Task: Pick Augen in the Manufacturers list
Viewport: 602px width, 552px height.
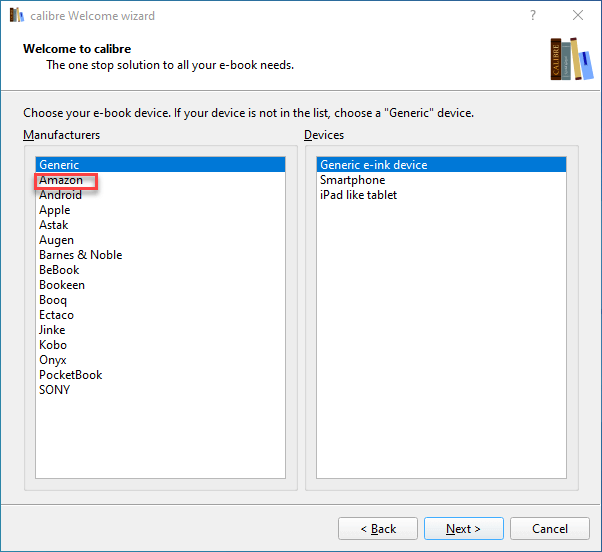Action: (160, 240)
